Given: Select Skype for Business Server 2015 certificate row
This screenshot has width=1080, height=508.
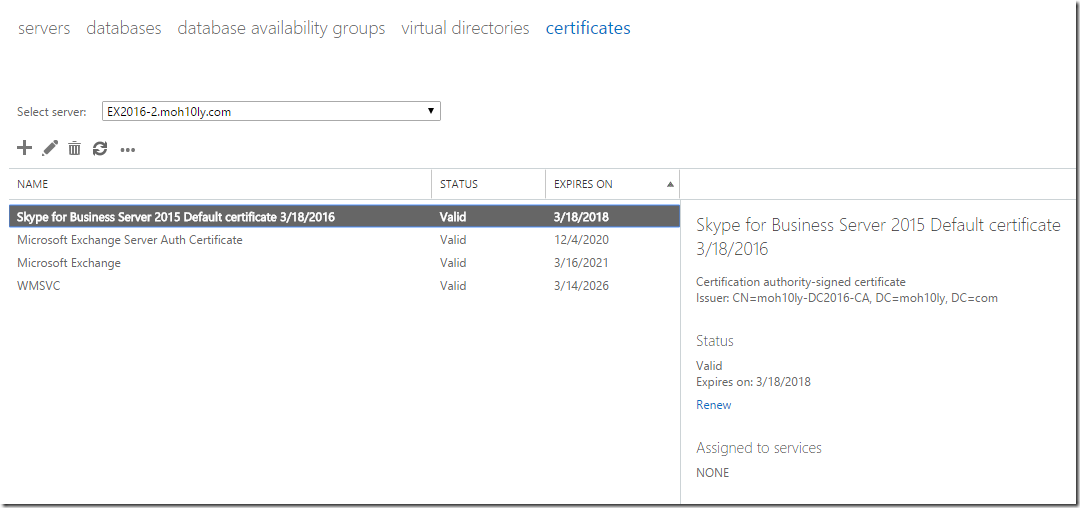Looking at the screenshot, I should 344,217.
